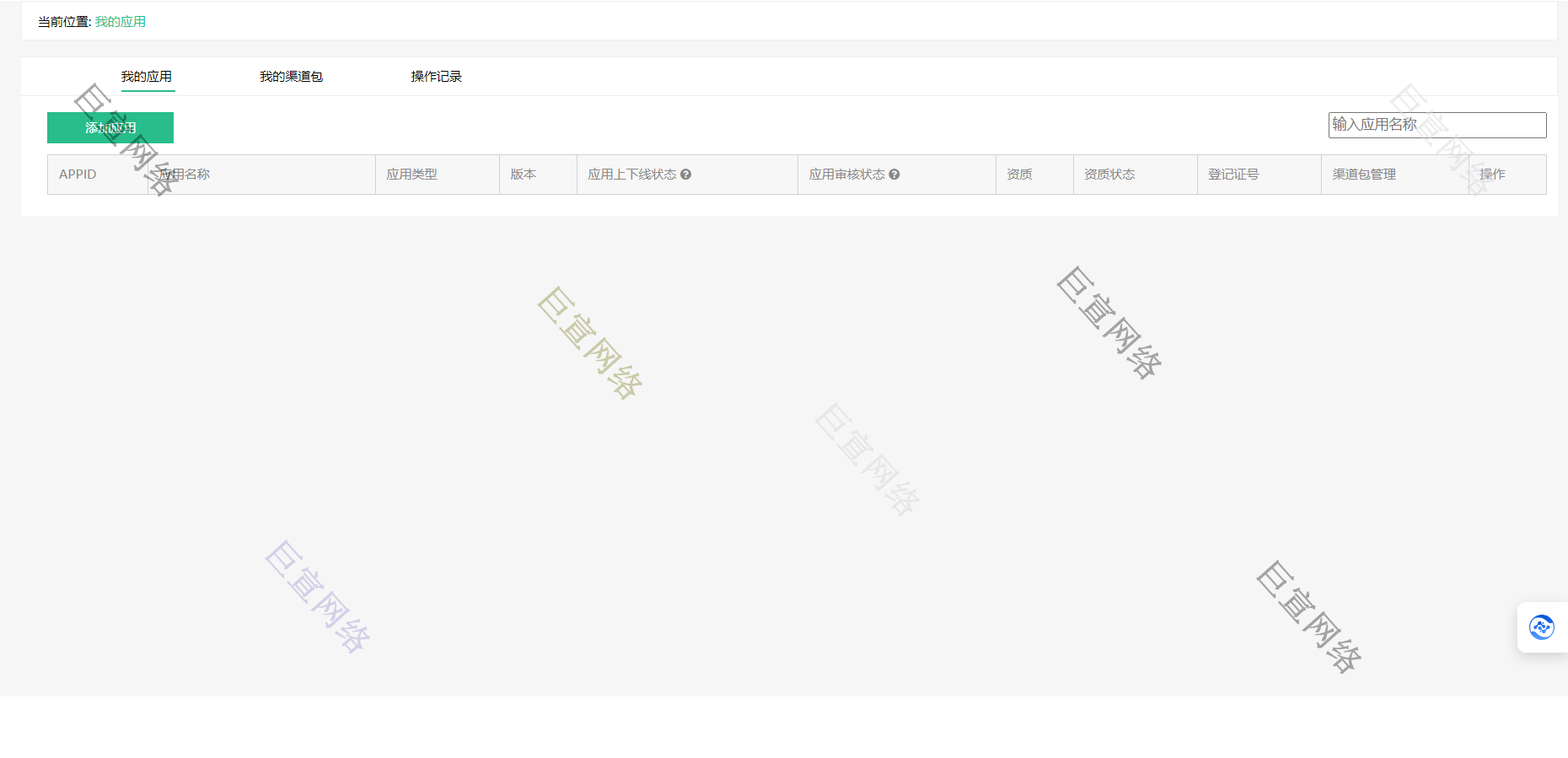Click the green 添加应用 button
This screenshot has width=1568, height=758.
point(110,127)
